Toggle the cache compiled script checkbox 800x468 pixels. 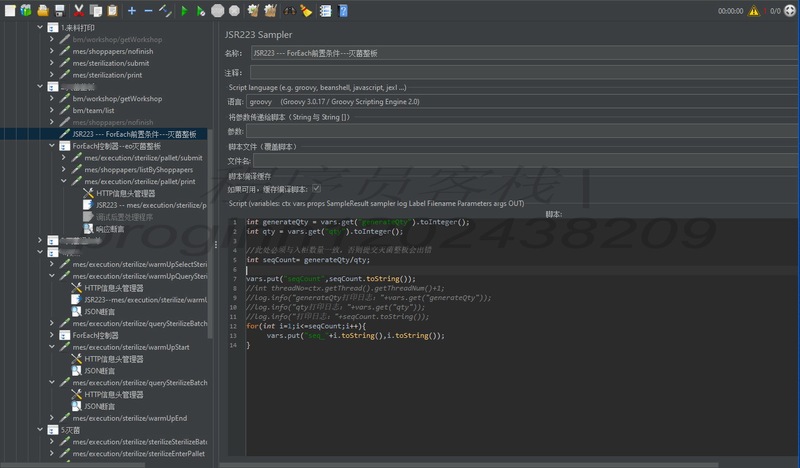(x=316, y=188)
